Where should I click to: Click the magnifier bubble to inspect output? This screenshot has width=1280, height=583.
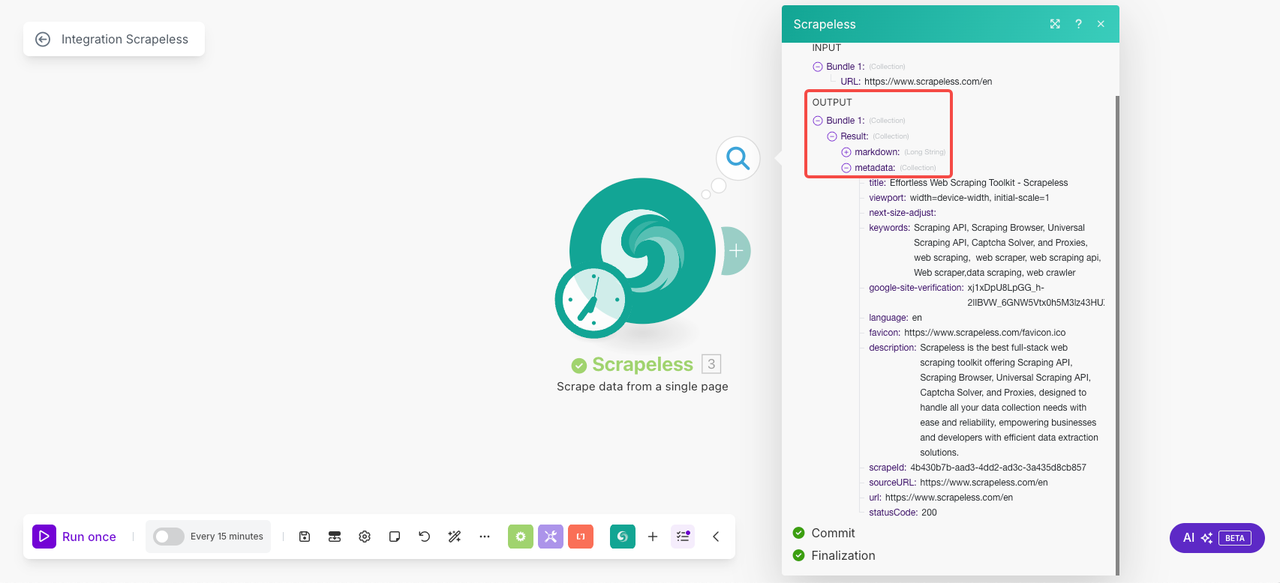pyautogui.click(x=738, y=158)
